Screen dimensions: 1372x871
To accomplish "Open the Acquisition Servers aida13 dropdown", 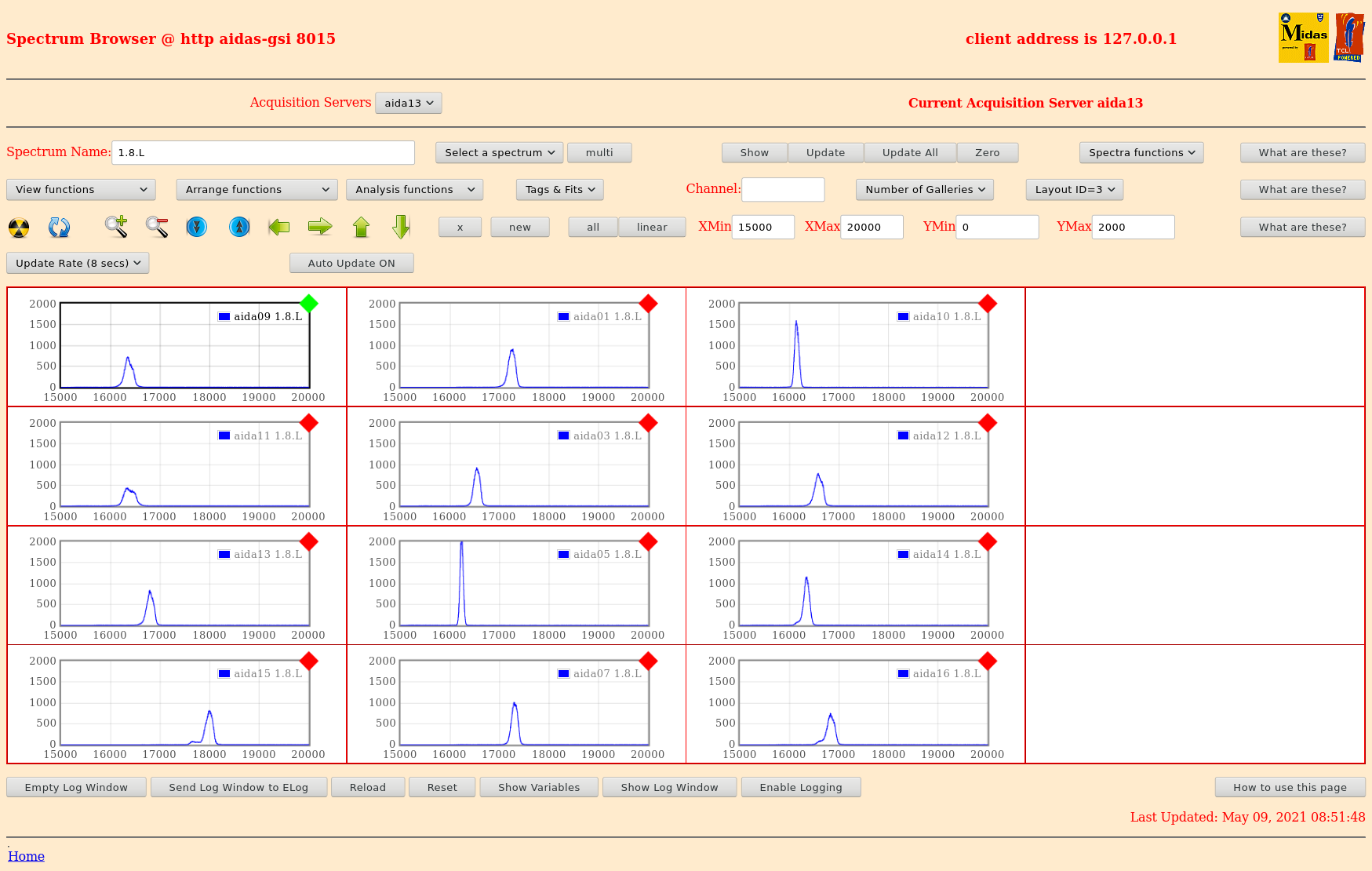I will [x=409, y=104].
